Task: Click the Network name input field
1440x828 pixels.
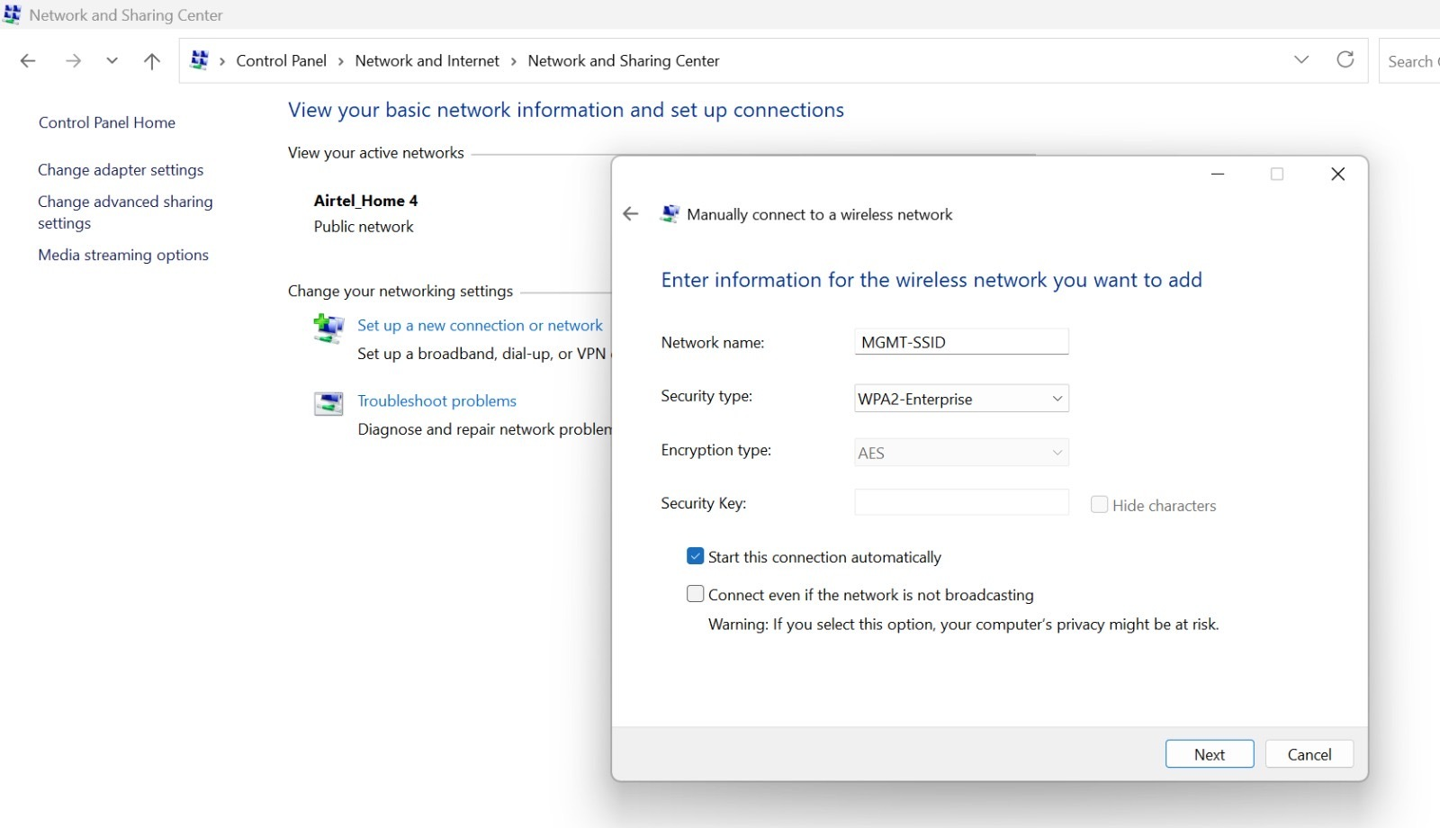Action: [x=961, y=342]
